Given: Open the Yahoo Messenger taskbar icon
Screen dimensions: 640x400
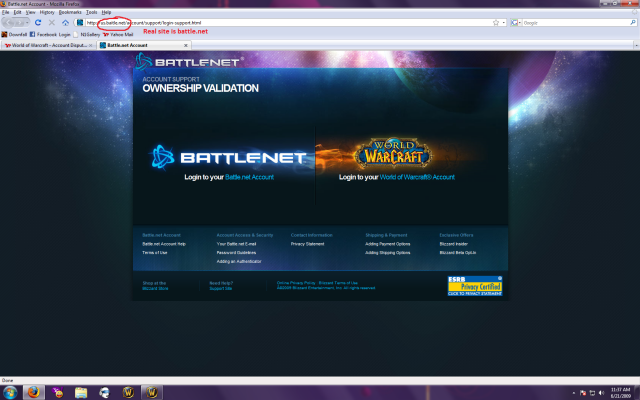Looking at the screenshot, I should click(58, 393).
